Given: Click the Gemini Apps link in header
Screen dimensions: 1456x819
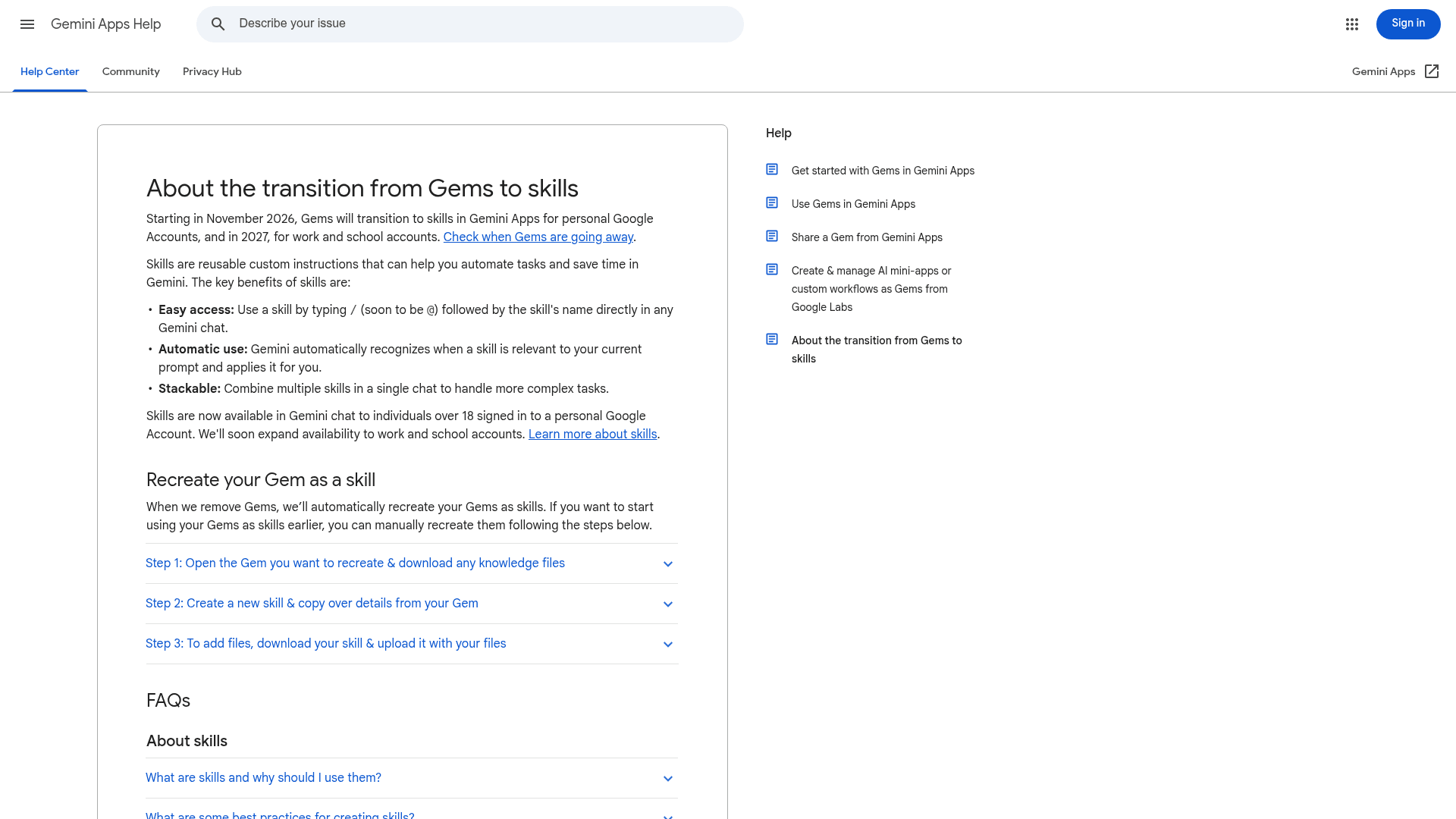Looking at the screenshot, I should pos(1383,71).
